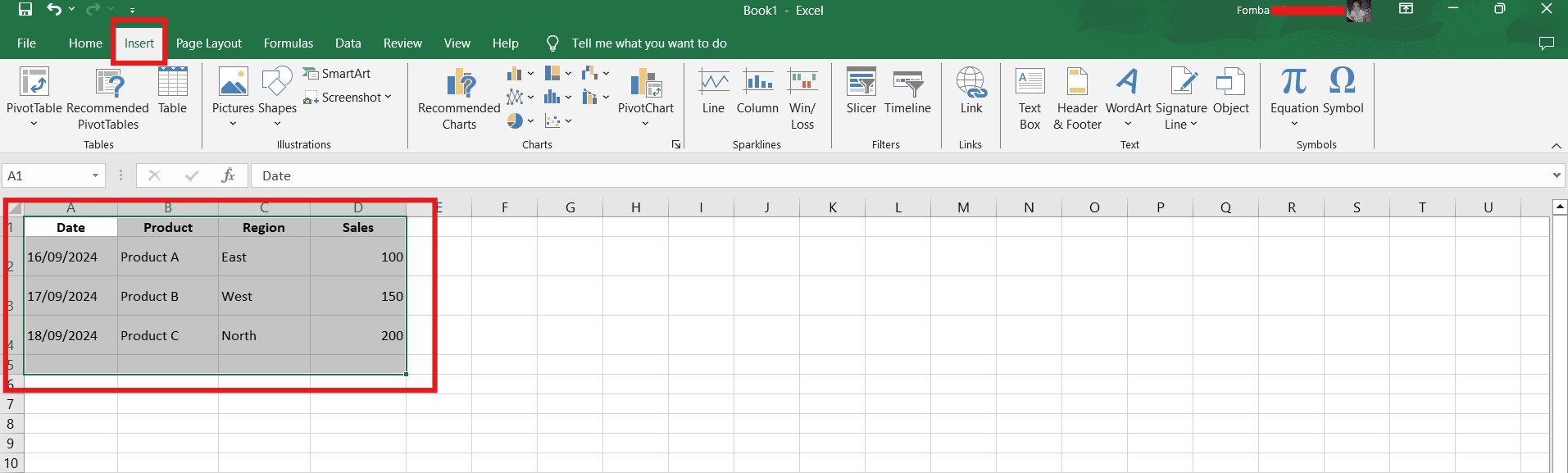The width and height of the screenshot is (1568, 473).
Task: Insert a hierarchy chart
Action: (x=558, y=74)
